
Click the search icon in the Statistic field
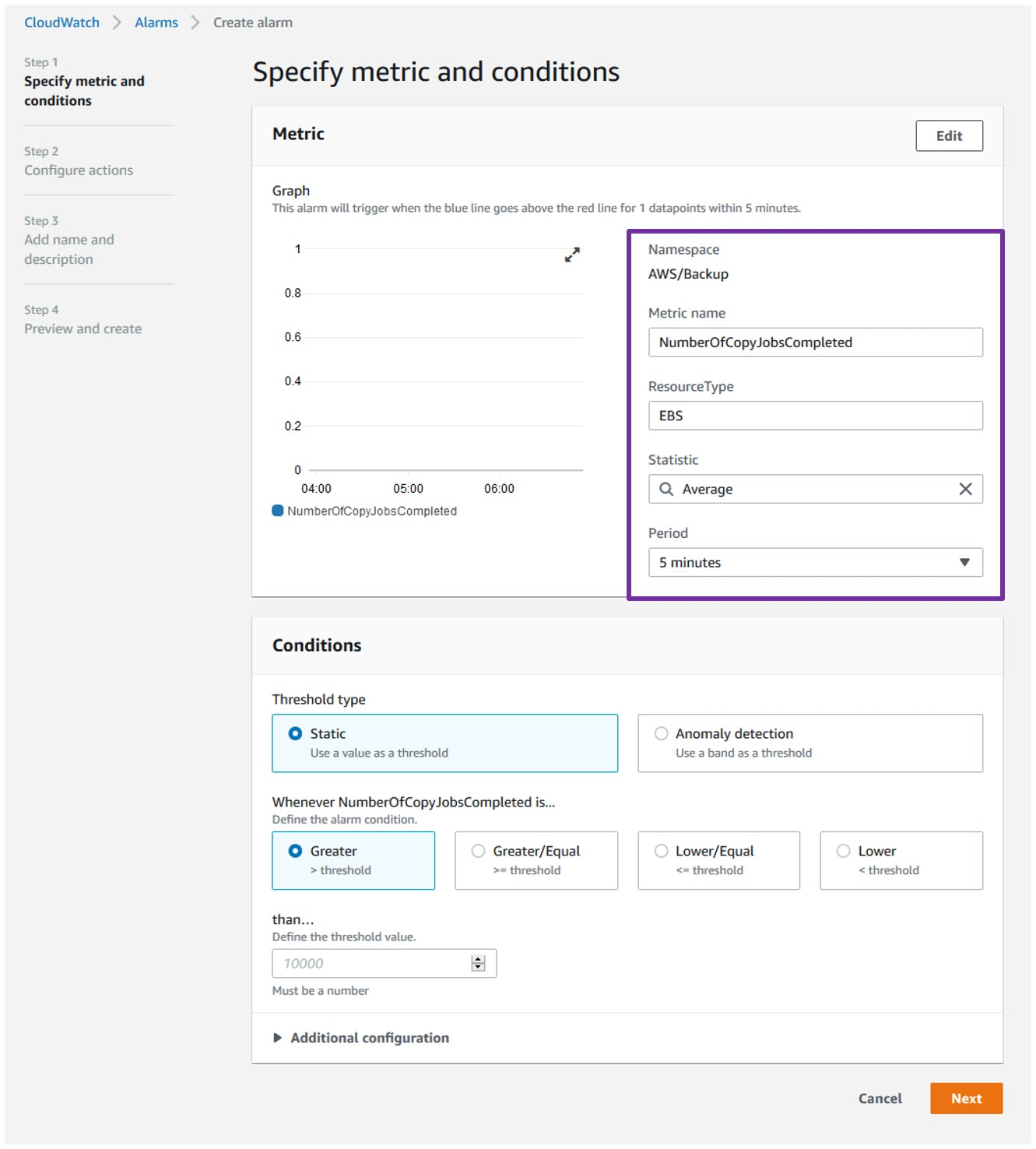[x=667, y=489]
